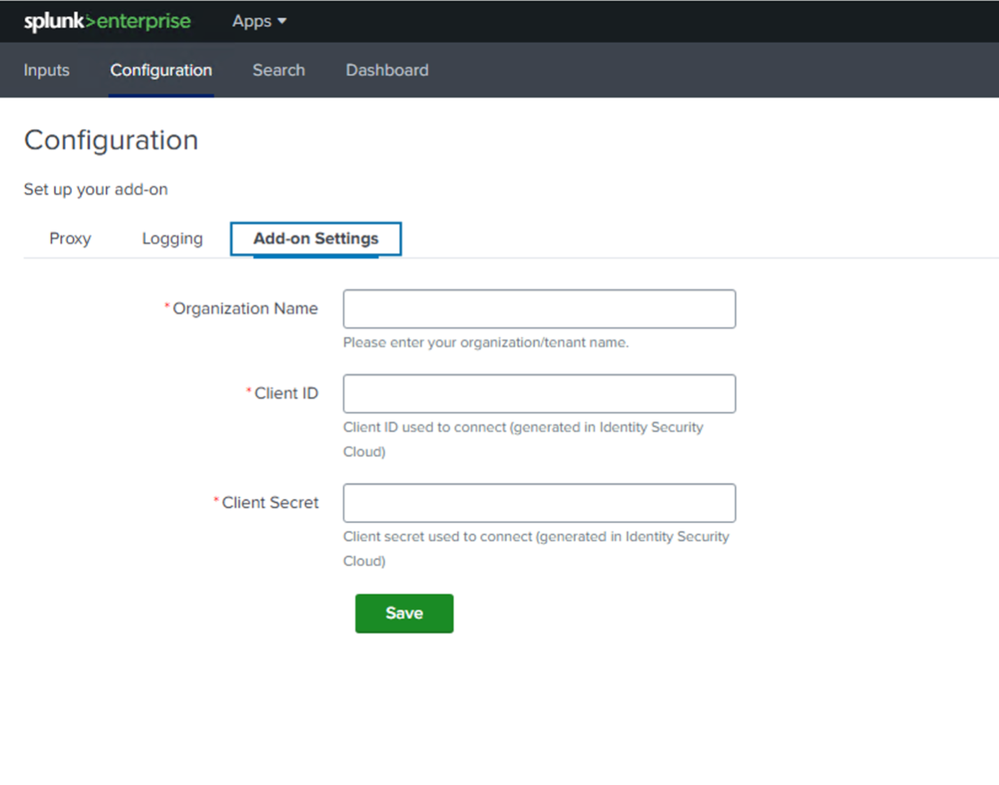999x785 pixels.
Task: Select the Client ID text box
Action: [x=538, y=393]
